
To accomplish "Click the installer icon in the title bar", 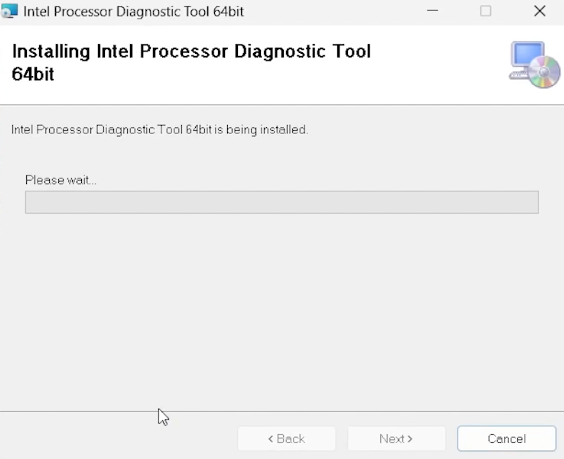I will pos(9,11).
